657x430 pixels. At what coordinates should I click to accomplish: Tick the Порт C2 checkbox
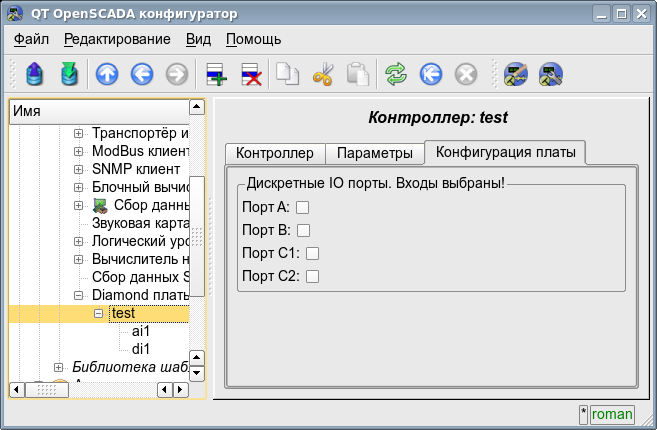(x=312, y=276)
